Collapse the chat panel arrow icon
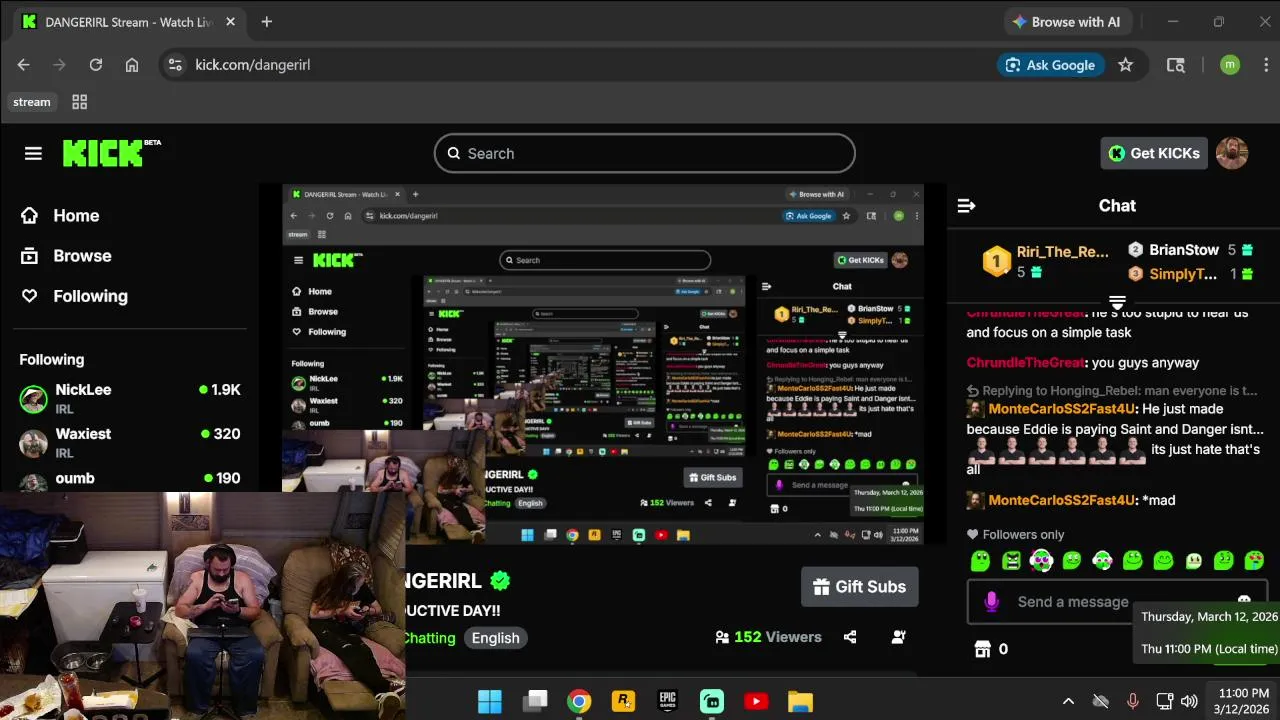Viewport: 1280px width, 720px height. pyautogui.click(x=966, y=205)
